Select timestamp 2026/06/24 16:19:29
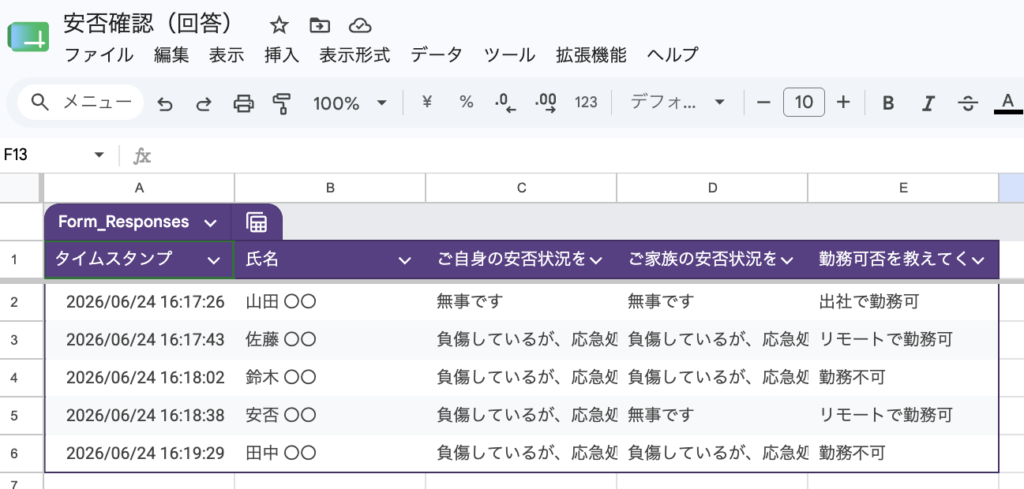The width and height of the screenshot is (1024, 489). [139, 453]
